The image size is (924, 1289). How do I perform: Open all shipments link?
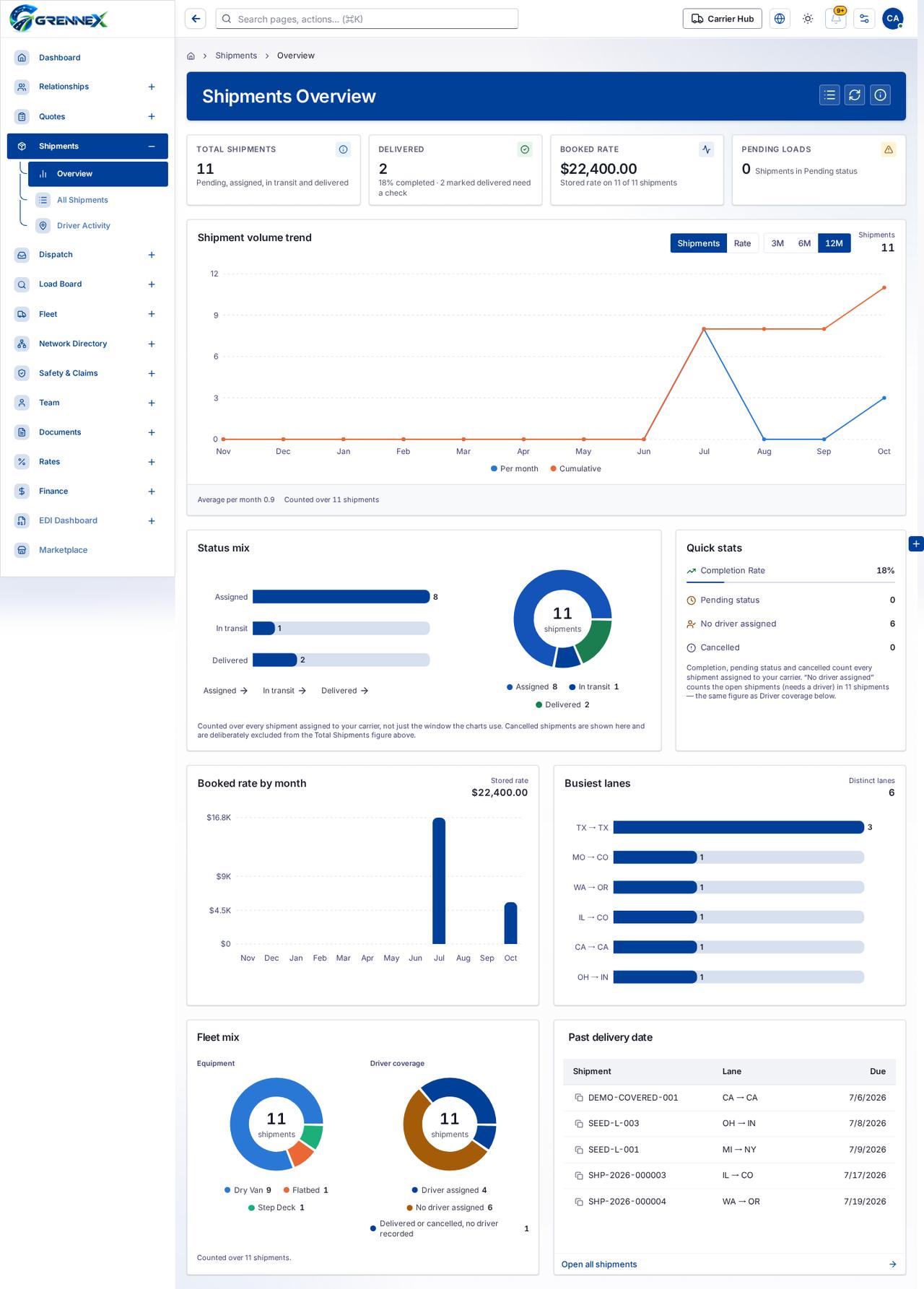[x=729, y=1264]
